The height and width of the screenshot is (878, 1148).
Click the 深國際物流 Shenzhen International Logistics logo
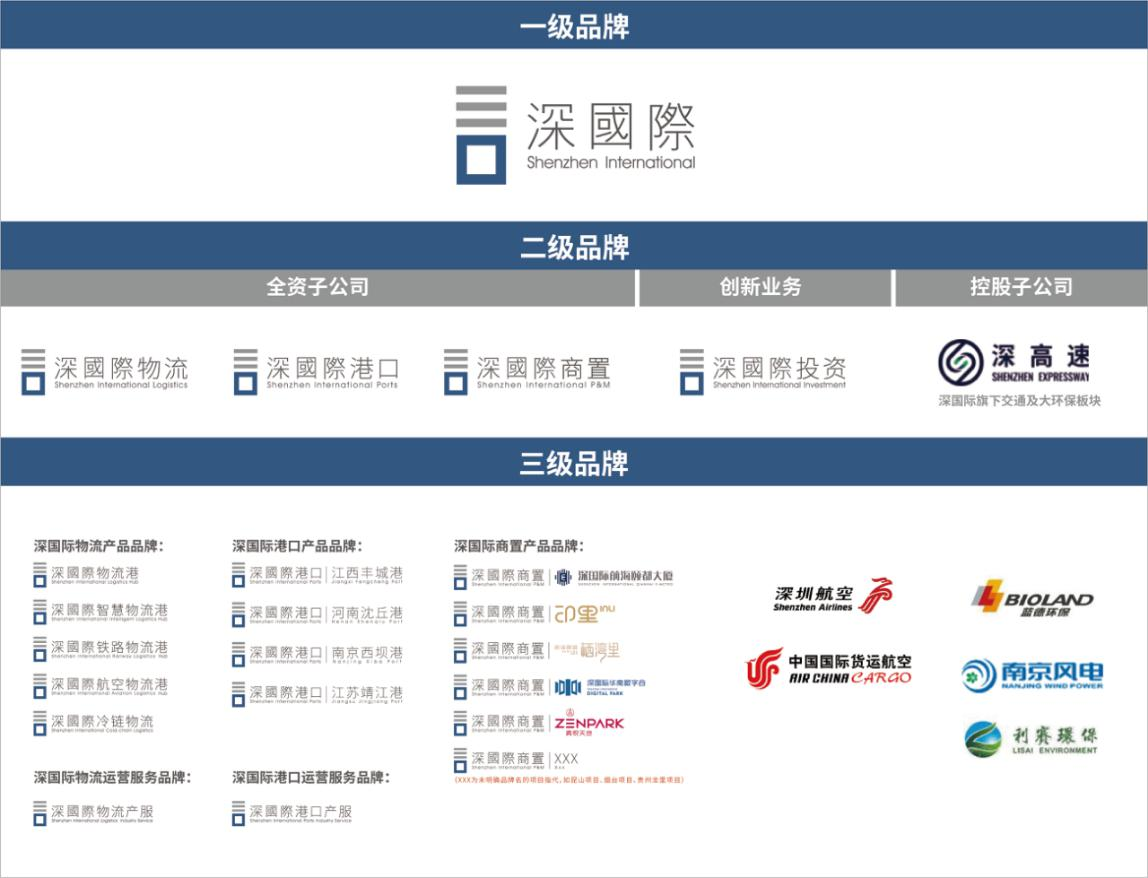(x=110, y=370)
